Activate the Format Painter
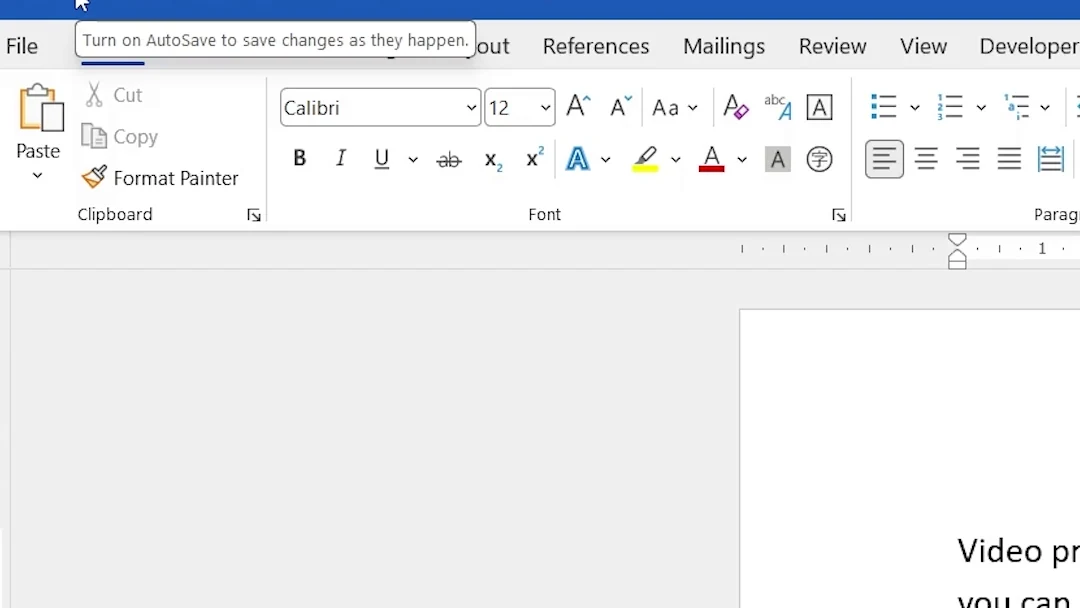The width and height of the screenshot is (1080, 608). [160, 178]
